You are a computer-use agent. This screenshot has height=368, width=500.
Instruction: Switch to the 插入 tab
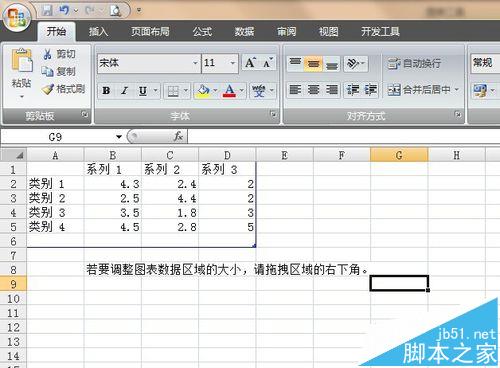pos(98,31)
